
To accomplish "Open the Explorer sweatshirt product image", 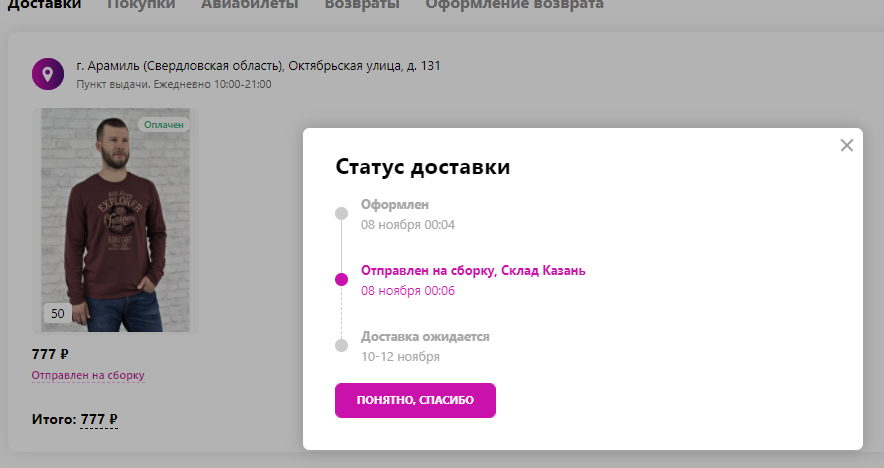I will pos(115,220).
